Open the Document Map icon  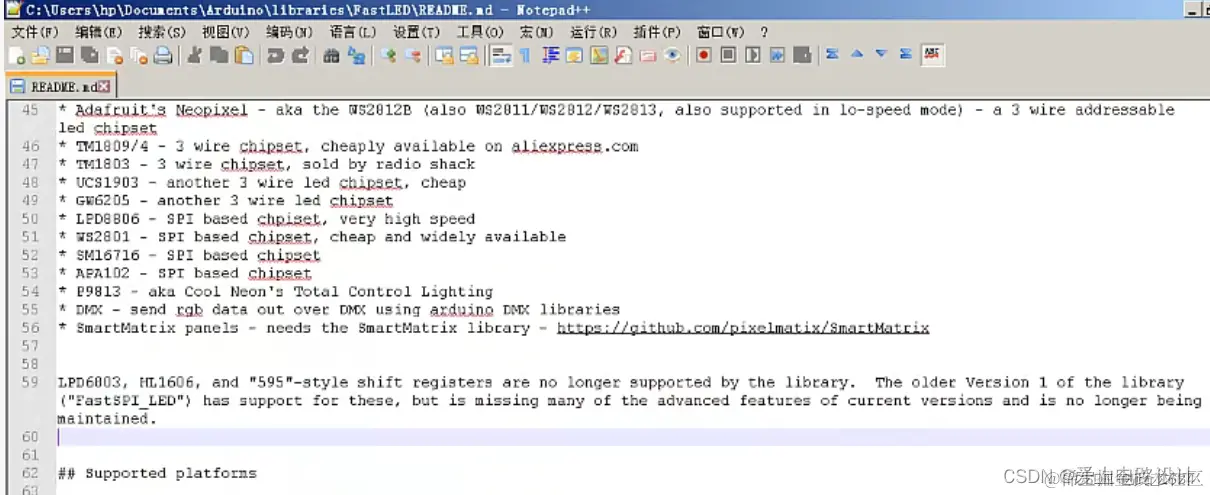pos(599,55)
